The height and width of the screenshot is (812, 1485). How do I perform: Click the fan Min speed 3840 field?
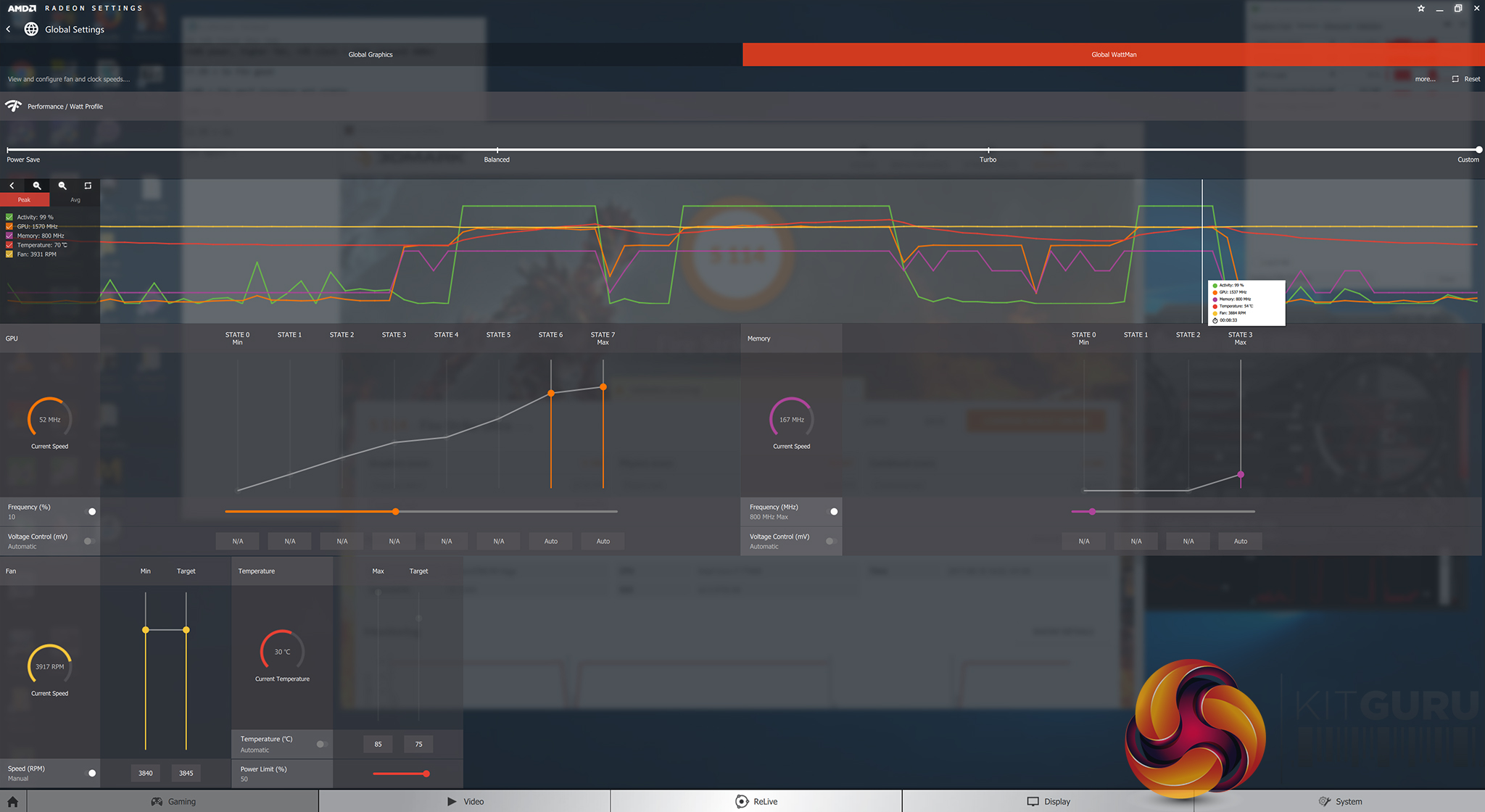point(146,773)
